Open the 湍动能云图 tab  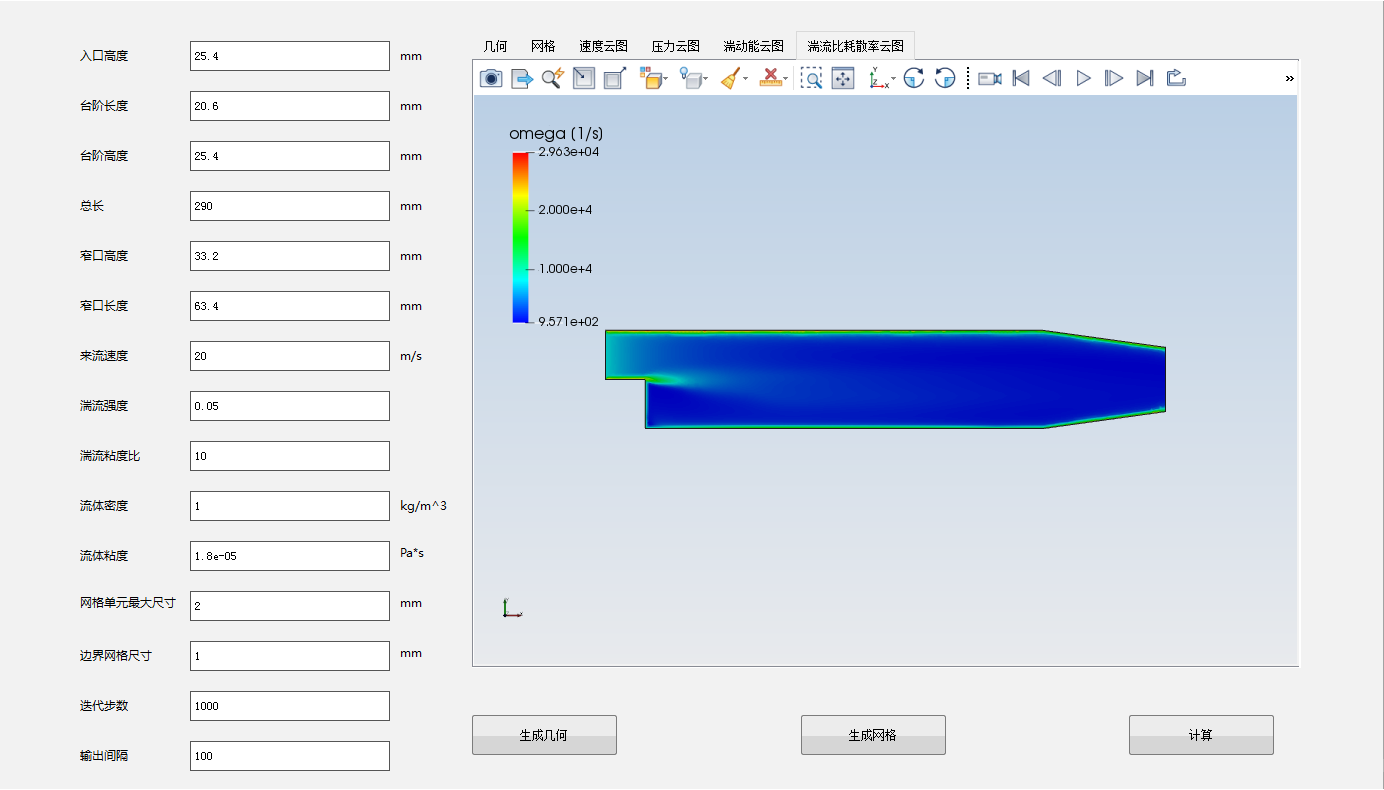click(x=753, y=46)
